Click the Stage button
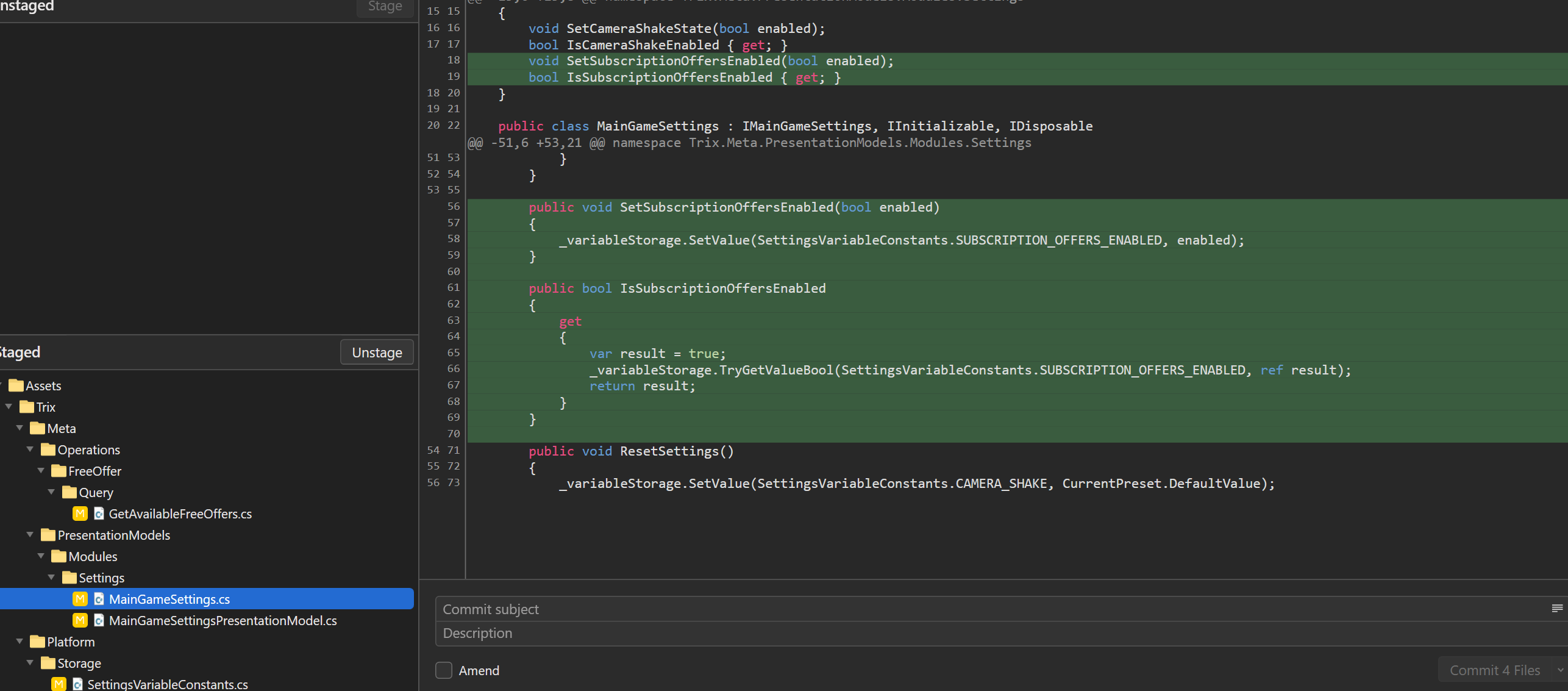Screen dimensions: 1568x691 [x=385, y=7]
